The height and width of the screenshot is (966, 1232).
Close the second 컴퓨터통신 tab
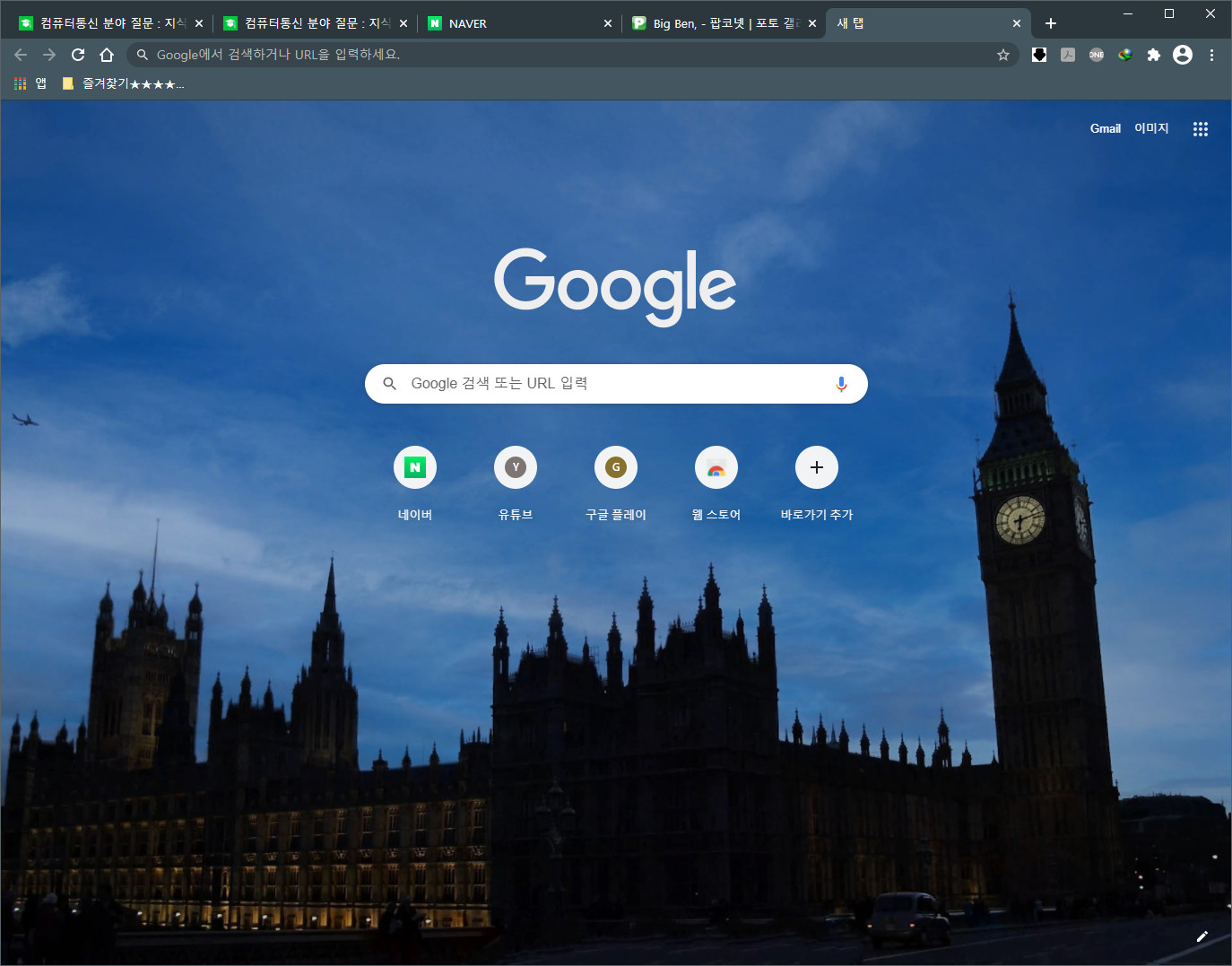click(403, 23)
